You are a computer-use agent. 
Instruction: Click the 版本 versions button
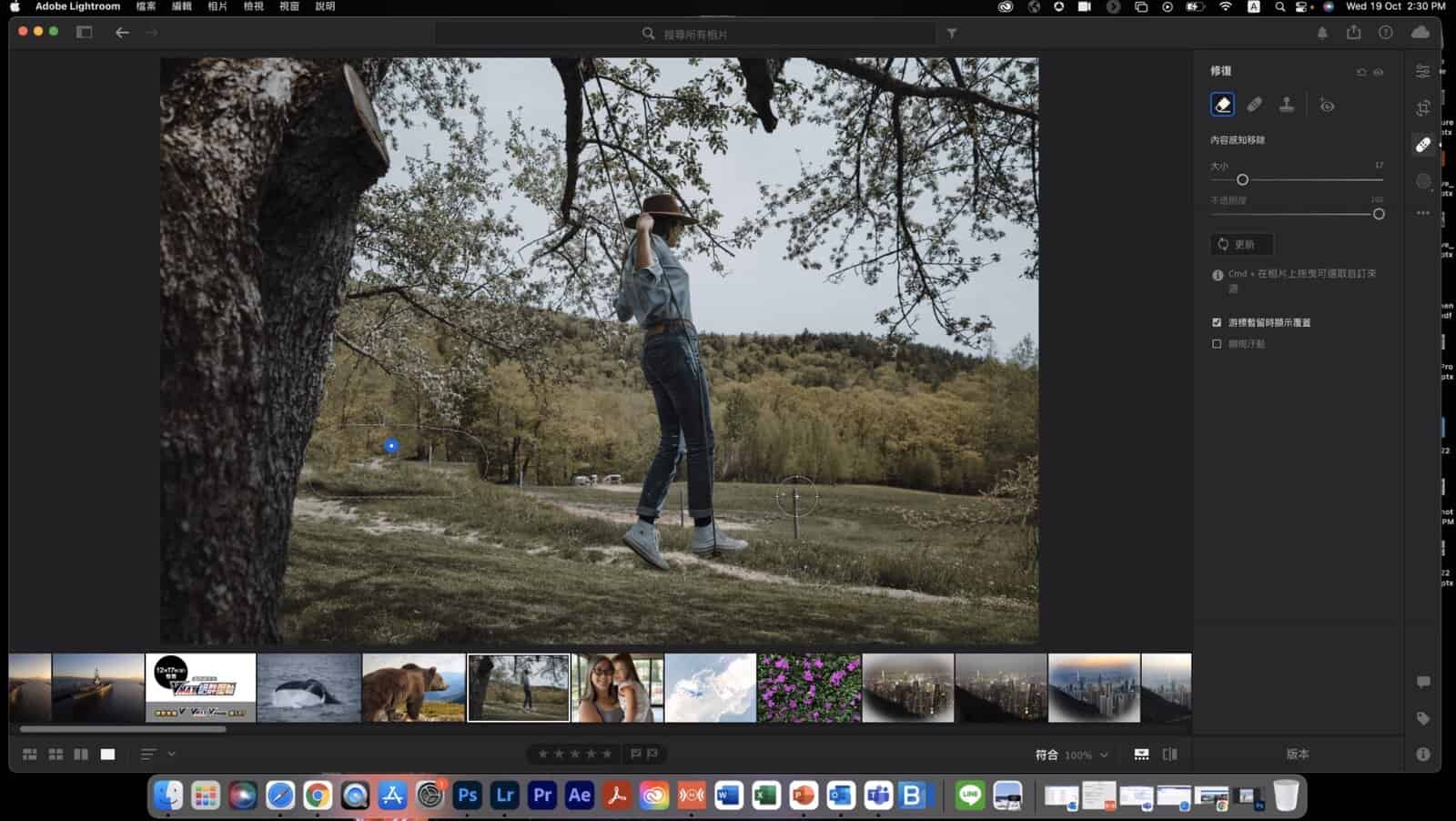[x=1297, y=754]
